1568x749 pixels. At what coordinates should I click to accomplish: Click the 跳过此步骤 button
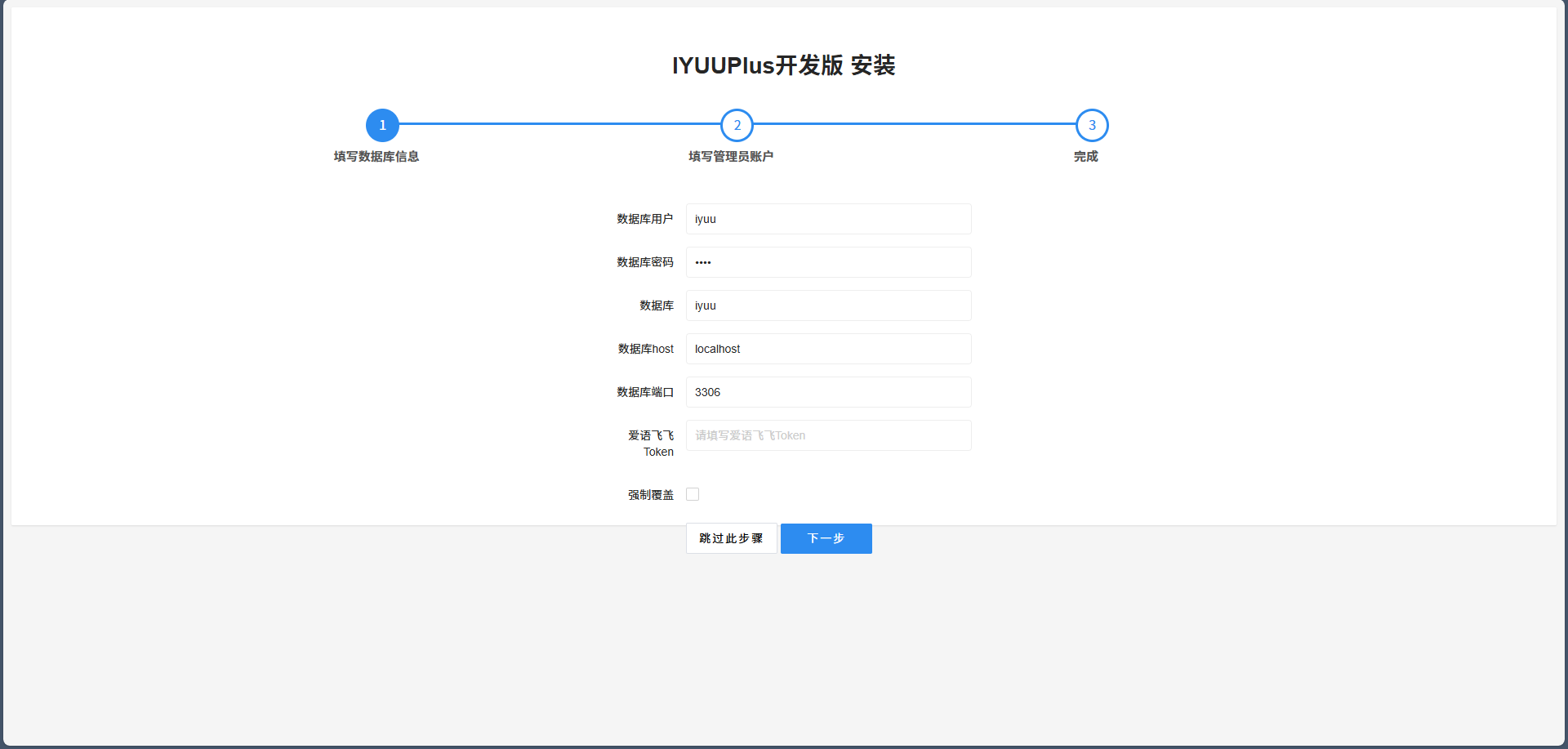pos(731,538)
